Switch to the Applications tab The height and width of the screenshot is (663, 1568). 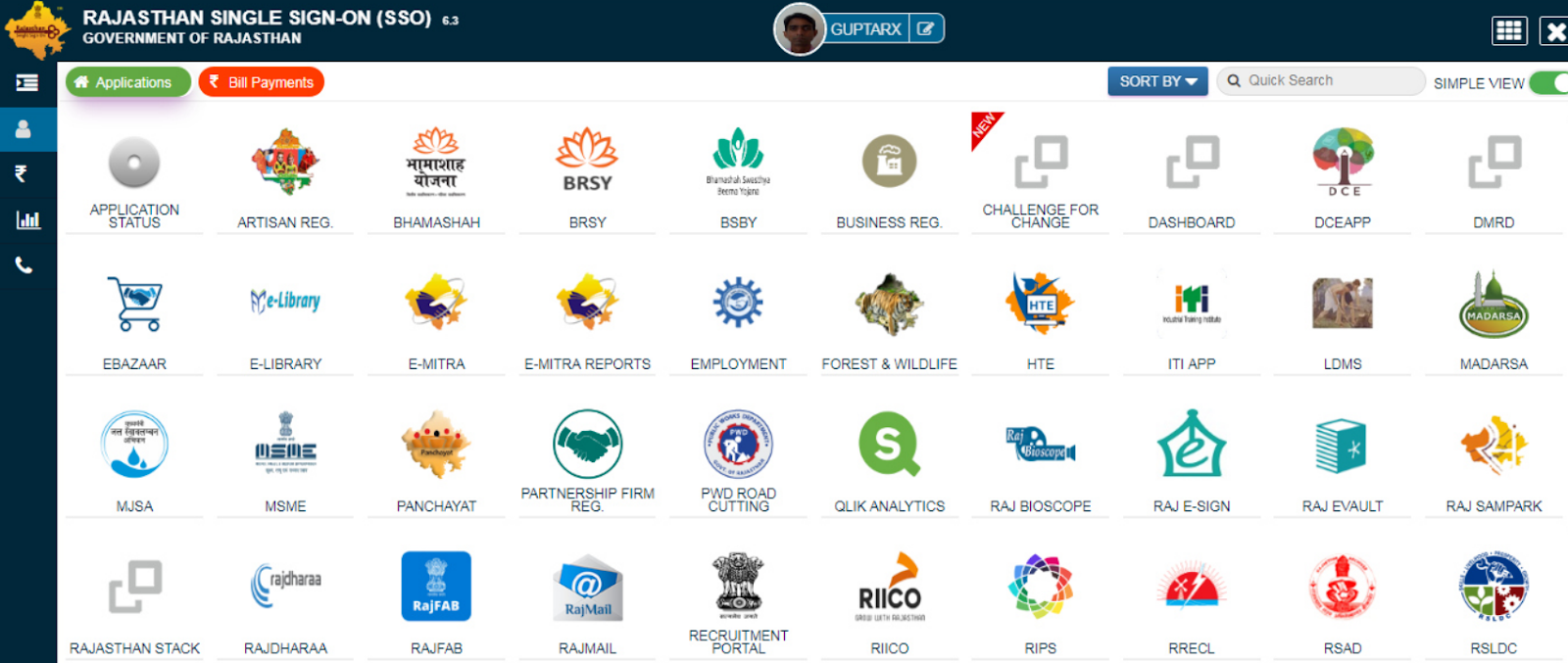127,82
